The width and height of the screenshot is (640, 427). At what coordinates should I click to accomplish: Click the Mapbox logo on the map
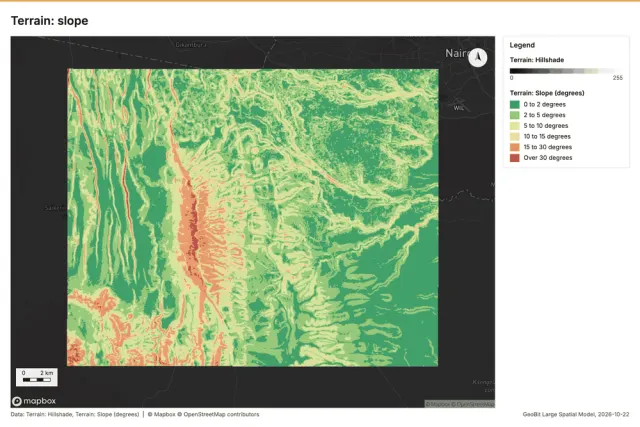(34, 401)
